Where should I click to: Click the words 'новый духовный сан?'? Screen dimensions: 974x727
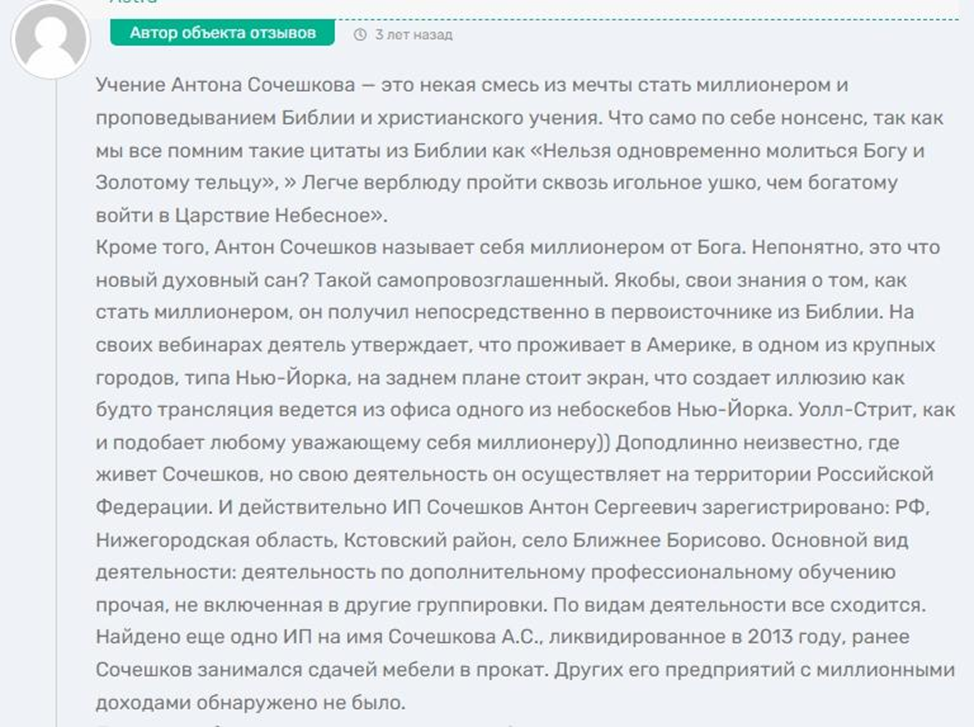click(x=203, y=280)
